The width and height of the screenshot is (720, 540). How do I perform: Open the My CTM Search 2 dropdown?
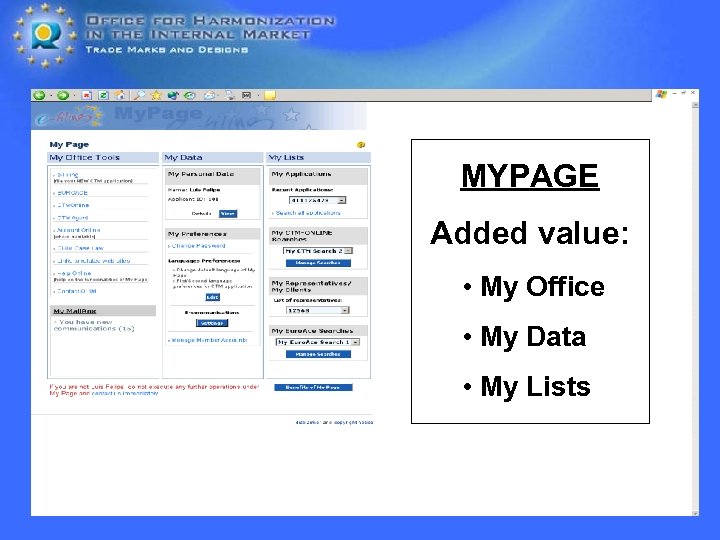pyautogui.click(x=318, y=251)
